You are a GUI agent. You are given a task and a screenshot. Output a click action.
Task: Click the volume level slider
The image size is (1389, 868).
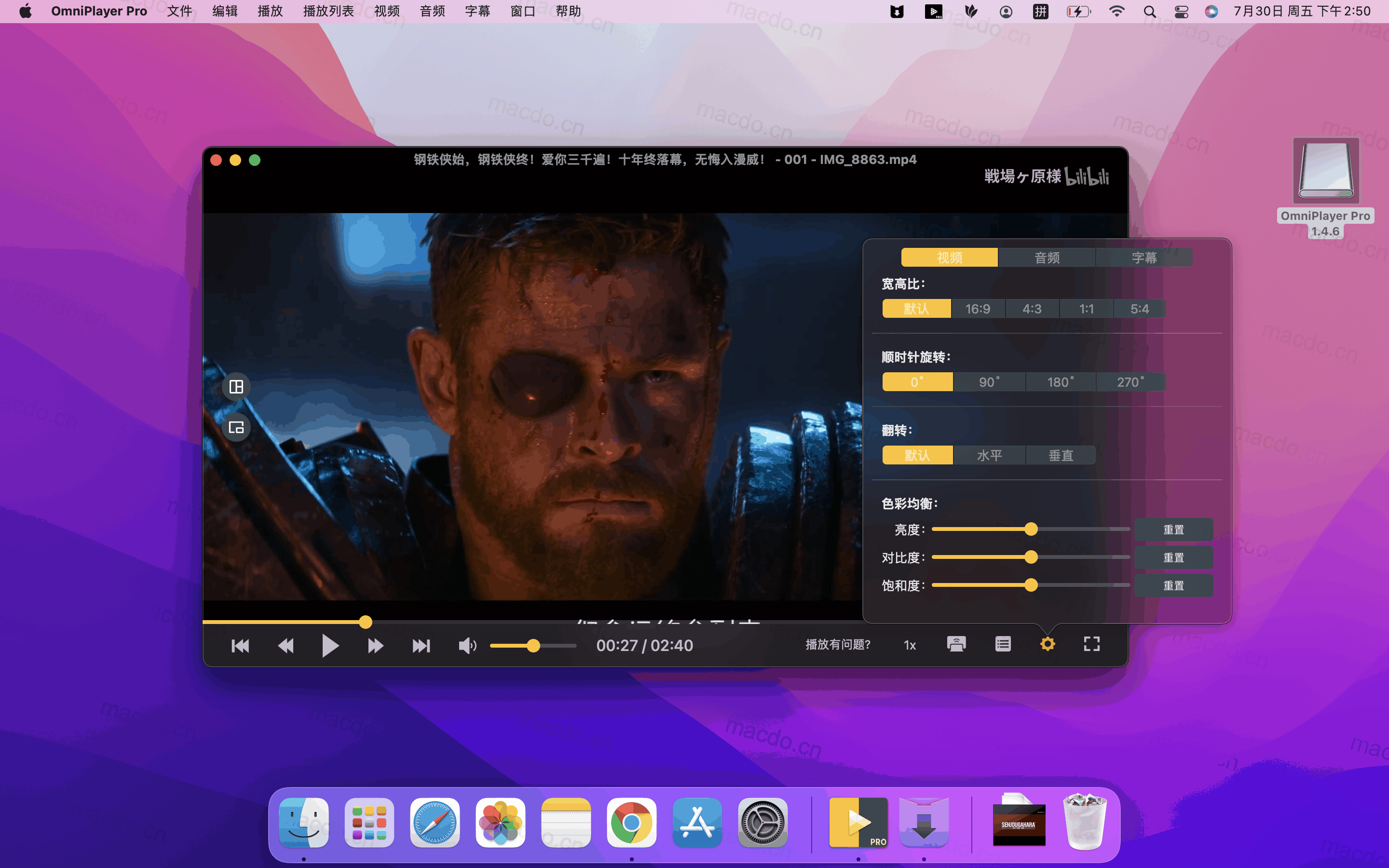533,646
